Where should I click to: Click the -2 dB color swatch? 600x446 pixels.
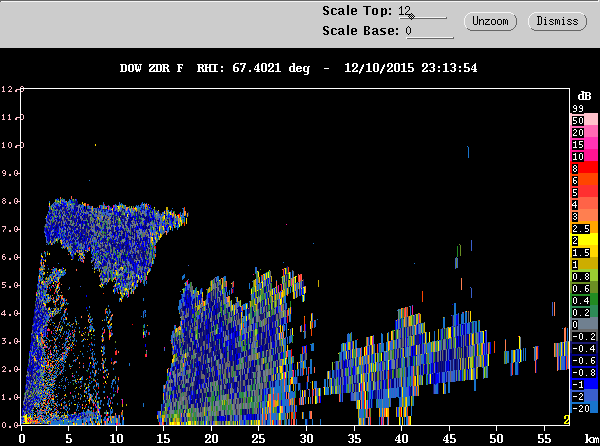[584, 396]
